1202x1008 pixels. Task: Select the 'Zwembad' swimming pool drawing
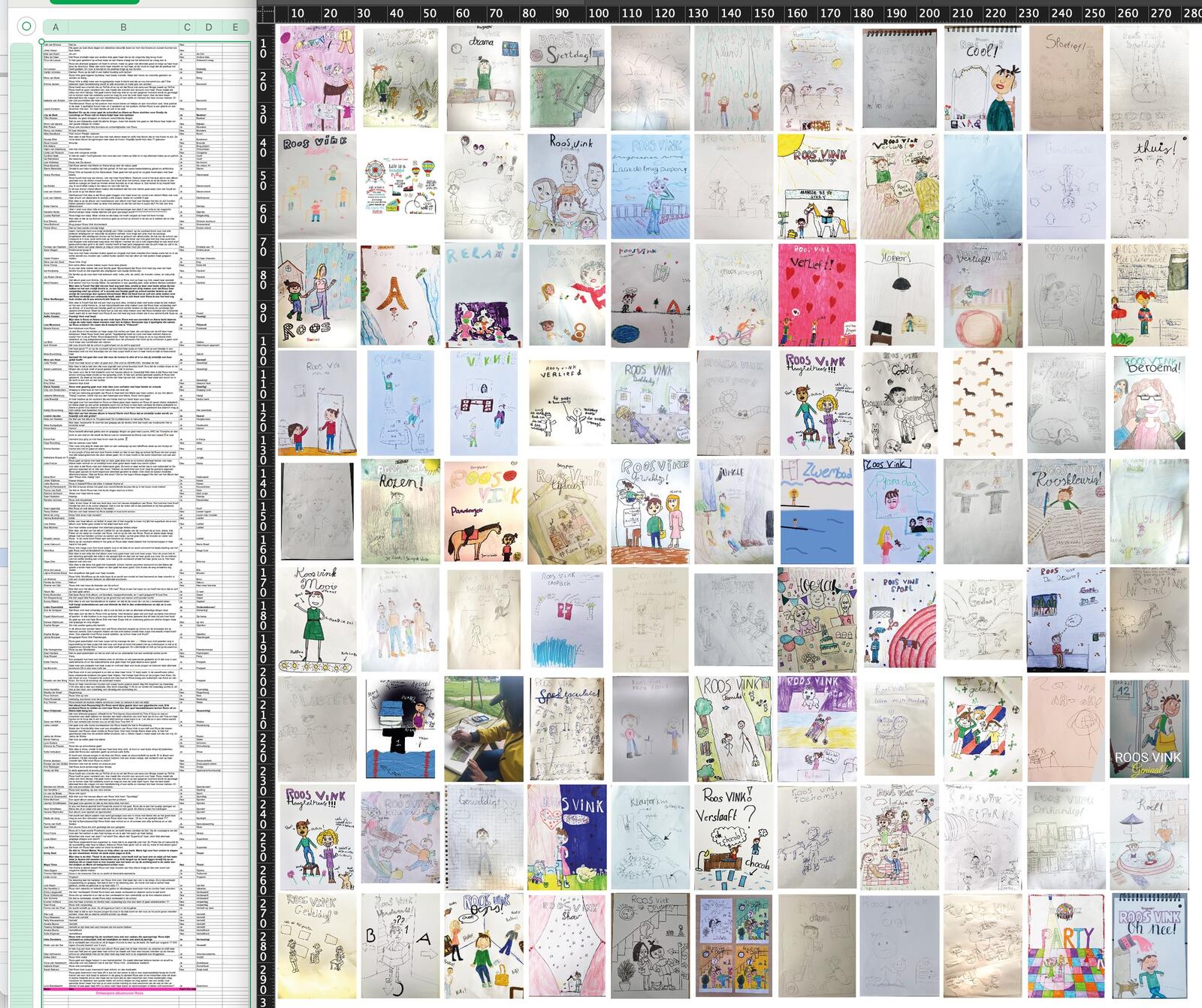click(x=817, y=512)
